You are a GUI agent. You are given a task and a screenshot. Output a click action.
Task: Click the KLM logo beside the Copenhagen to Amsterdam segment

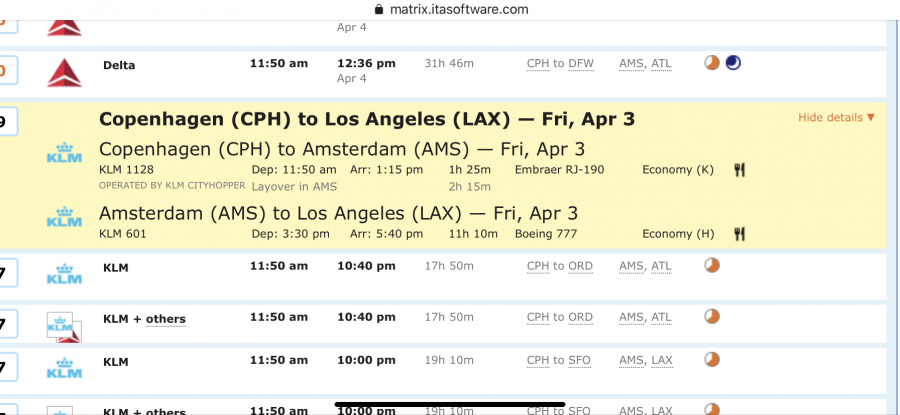pos(64,156)
